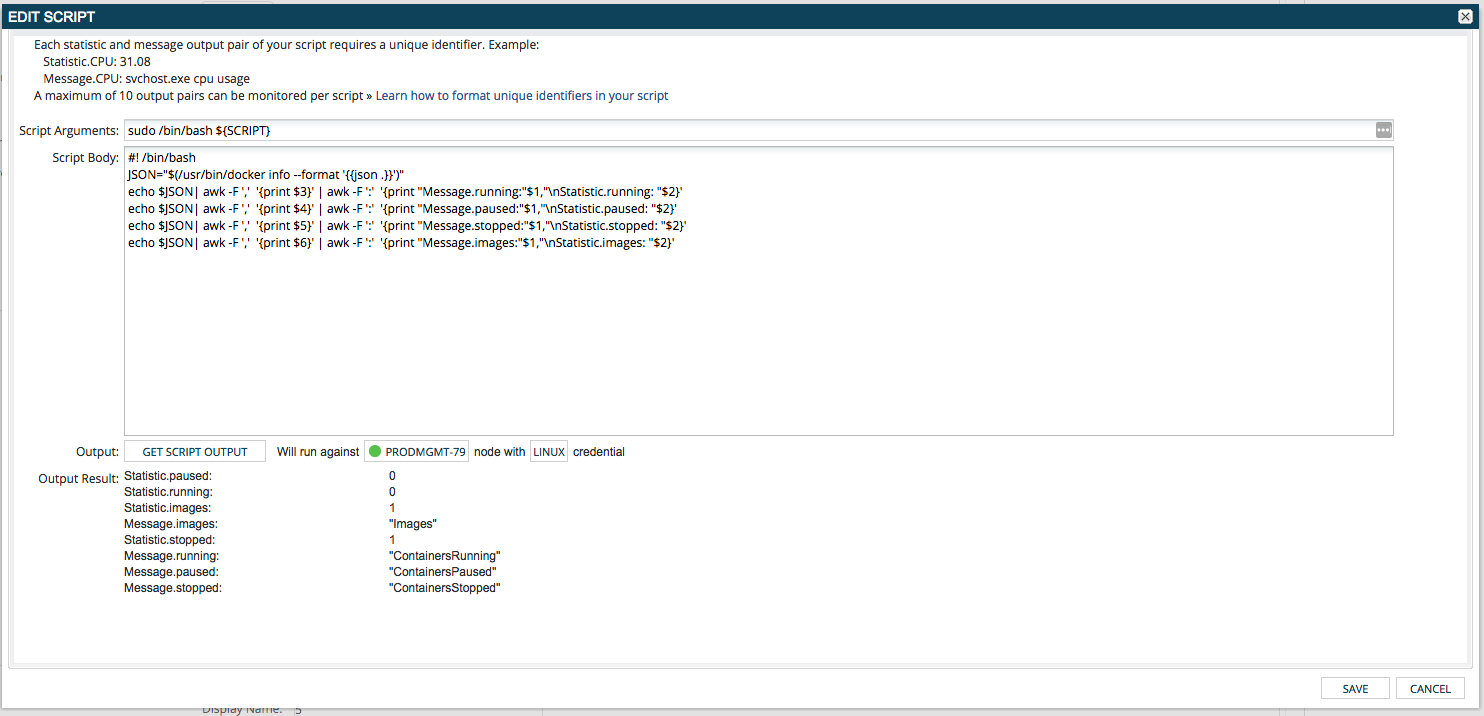Click the Message.images output row
Viewport: 1484px width, 716px height.
click(281, 524)
